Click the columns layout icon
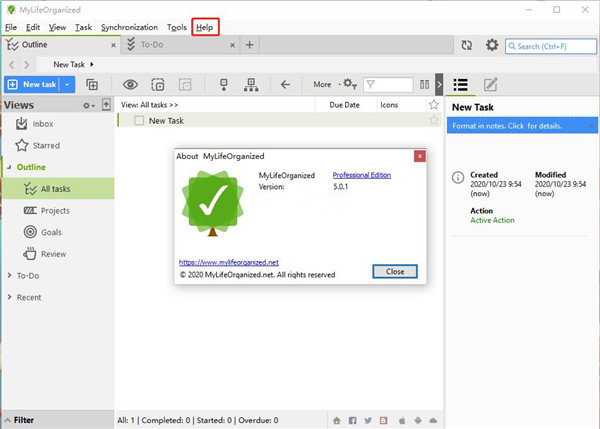600x429 pixels. (x=424, y=84)
